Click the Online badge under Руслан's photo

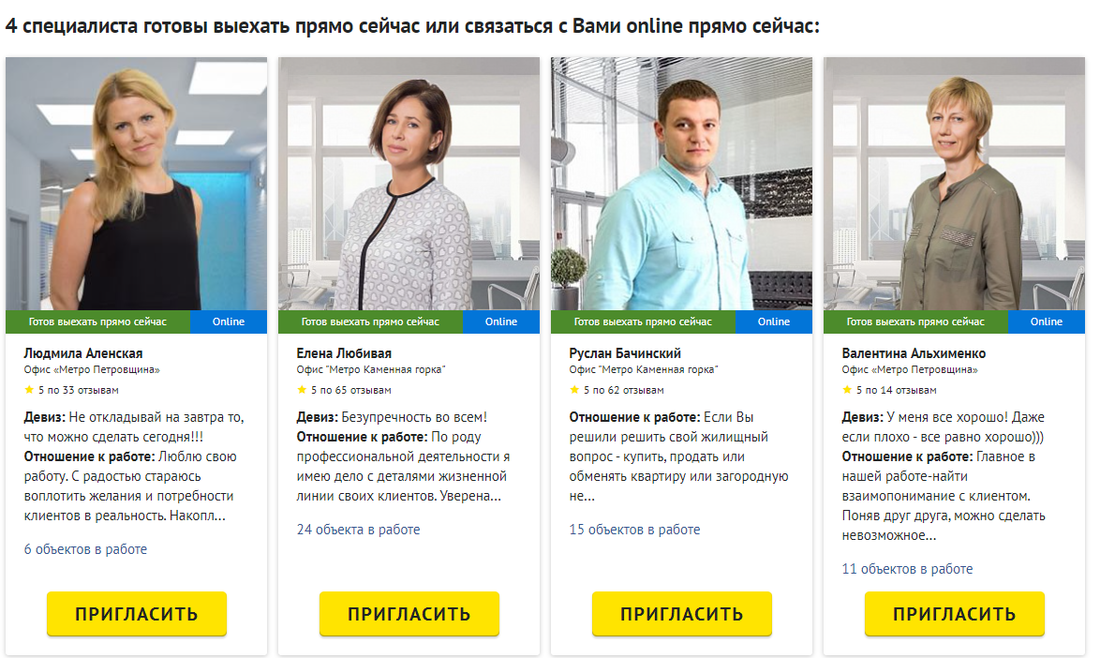tap(774, 322)
